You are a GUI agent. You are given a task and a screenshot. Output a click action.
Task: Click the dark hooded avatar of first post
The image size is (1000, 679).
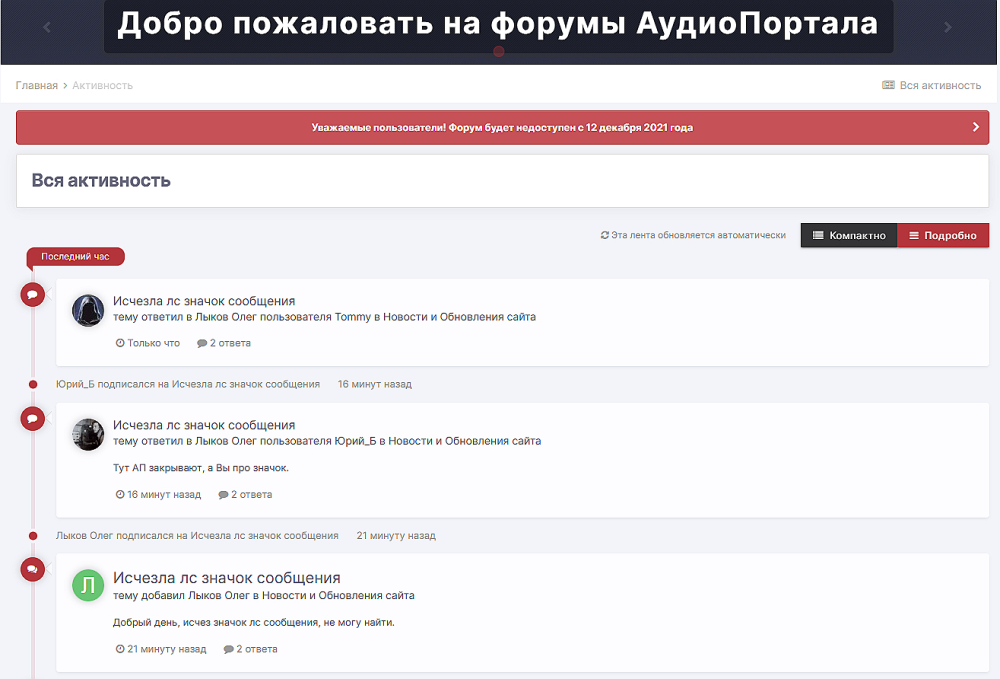click(x=88, y=310)
